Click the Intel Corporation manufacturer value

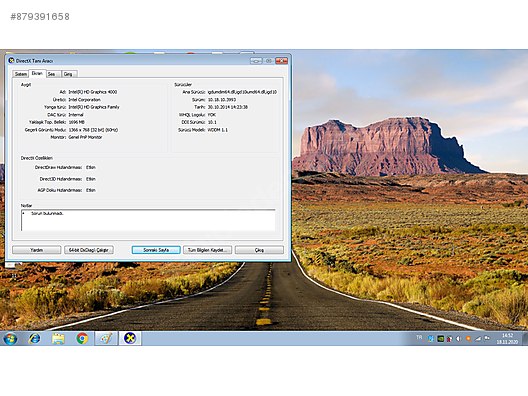(85, 100)
